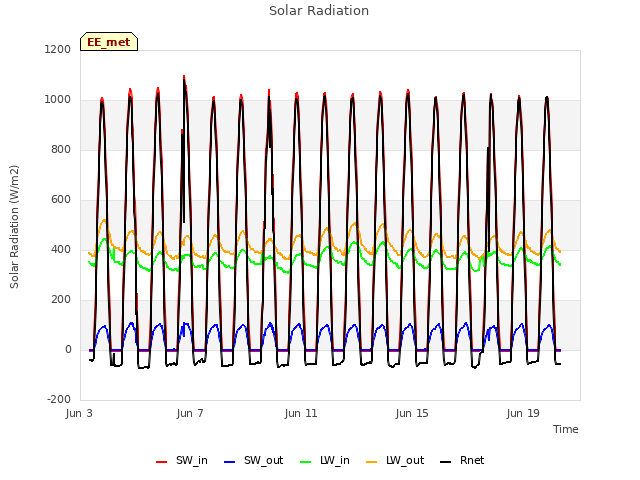Click the 1200 y-axis tick label
The image size is (640, 480).
click(58, 49)
